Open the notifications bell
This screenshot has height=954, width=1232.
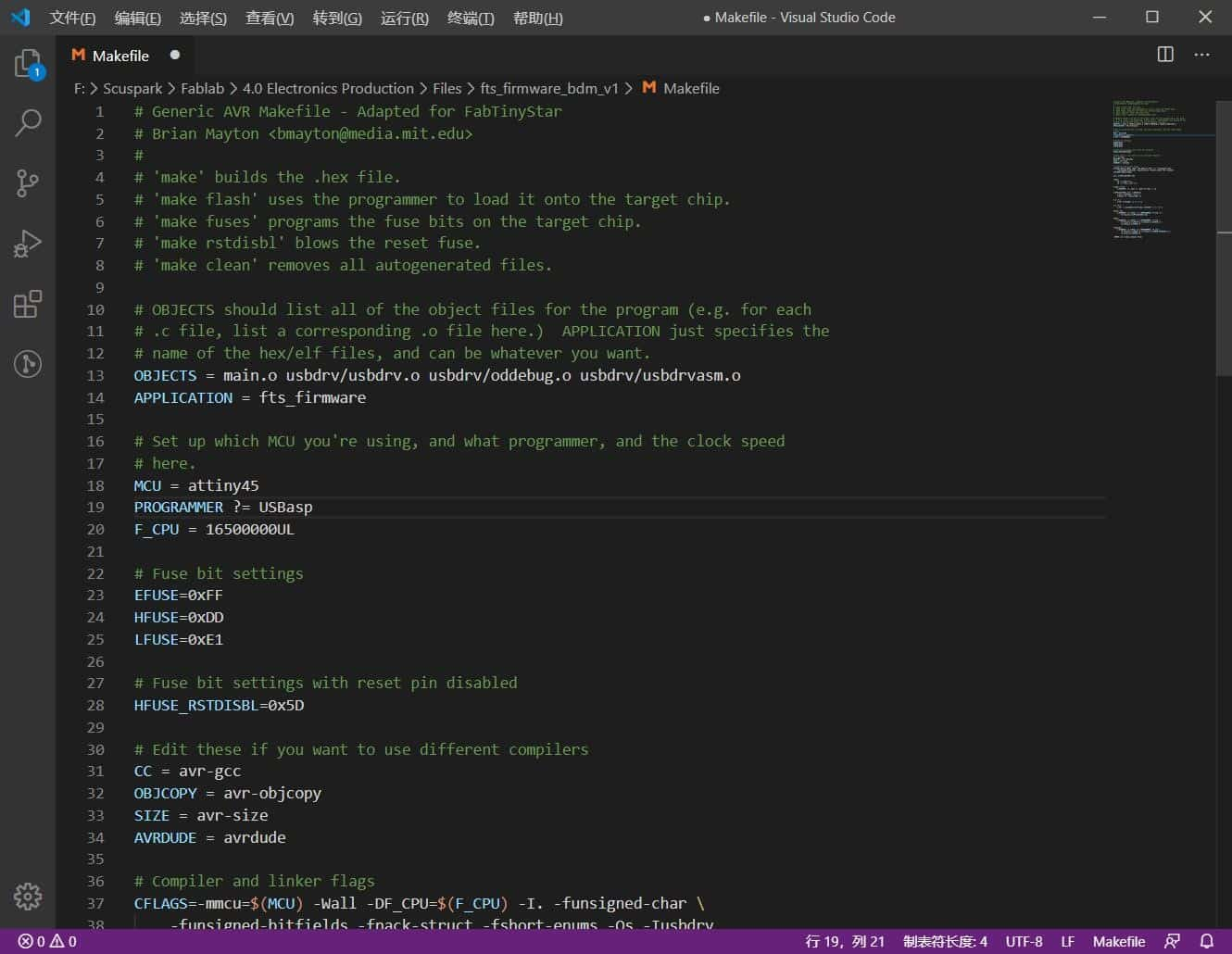point(1206,941)
